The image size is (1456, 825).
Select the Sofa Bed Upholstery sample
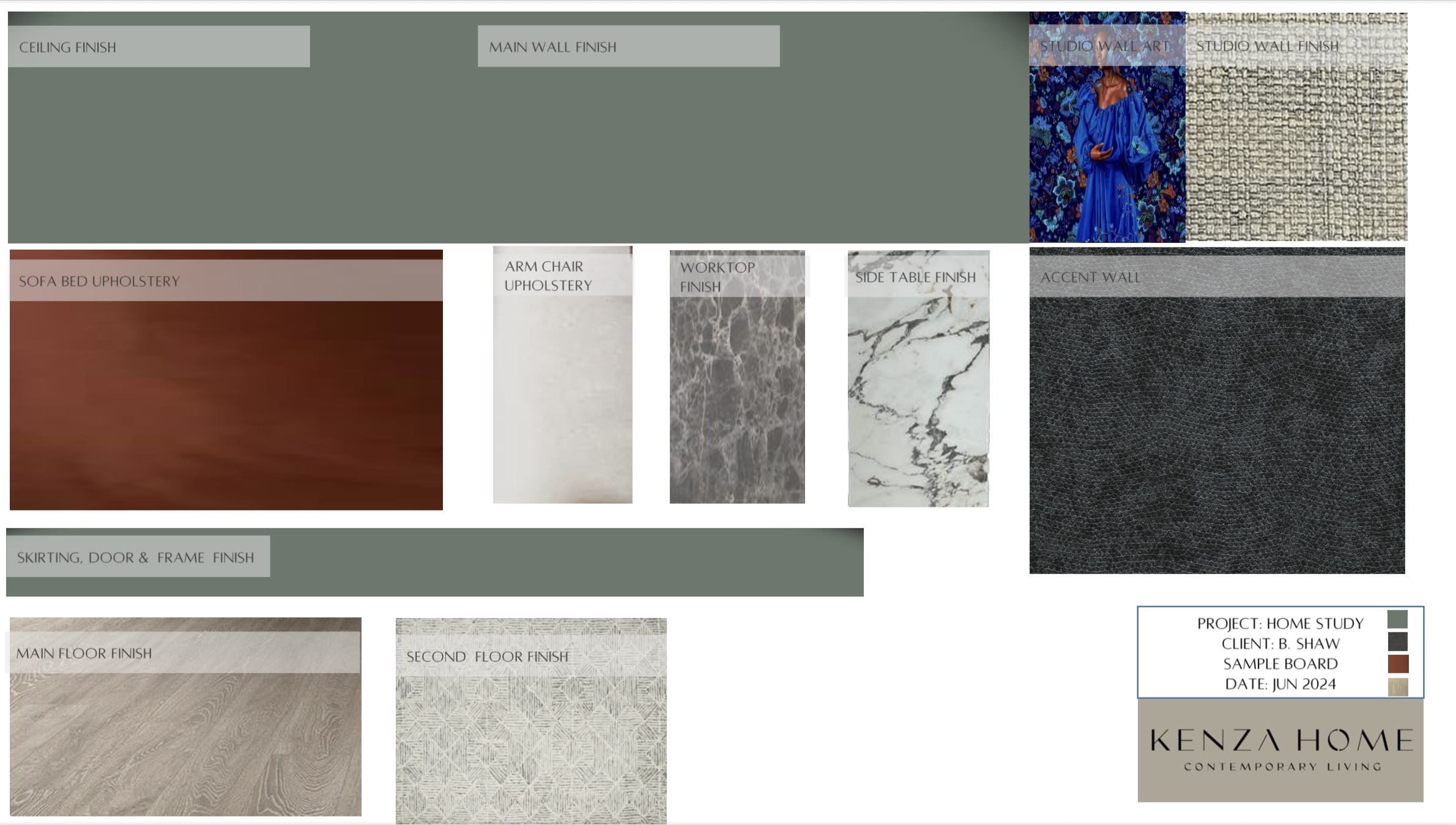coord(226,404)
